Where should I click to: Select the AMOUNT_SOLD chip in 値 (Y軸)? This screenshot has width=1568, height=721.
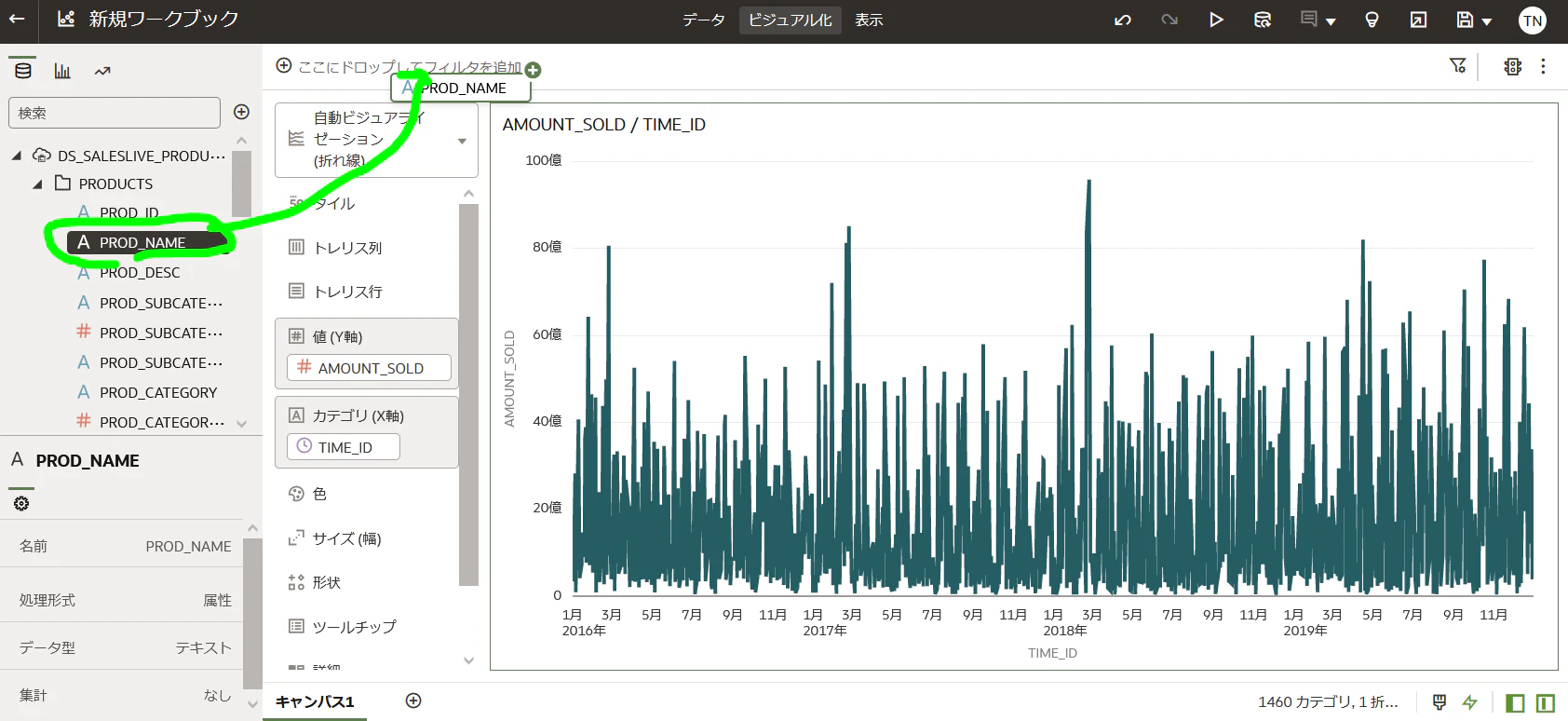(x=369, y=368)
